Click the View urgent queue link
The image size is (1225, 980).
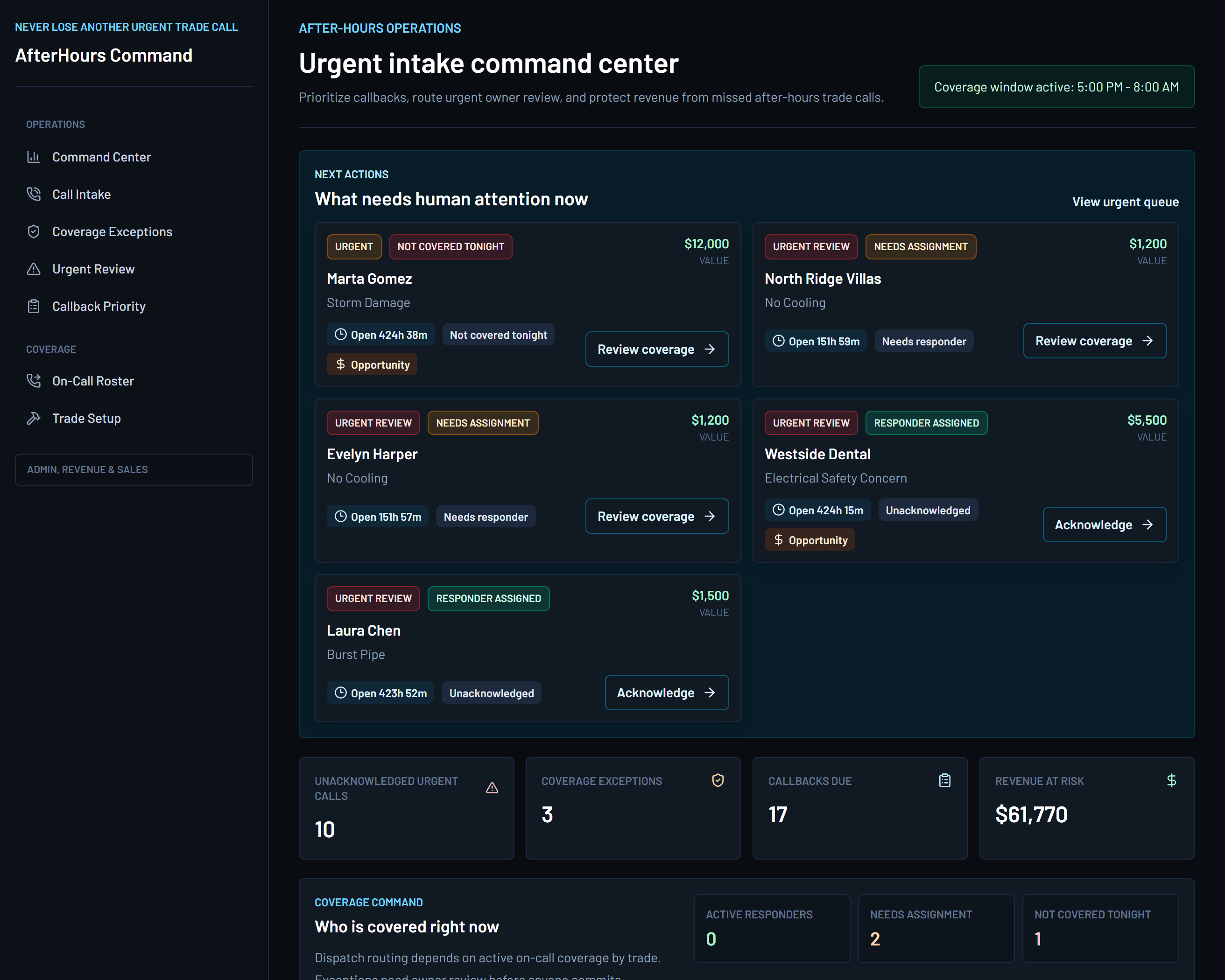(x=1125, y=202)
